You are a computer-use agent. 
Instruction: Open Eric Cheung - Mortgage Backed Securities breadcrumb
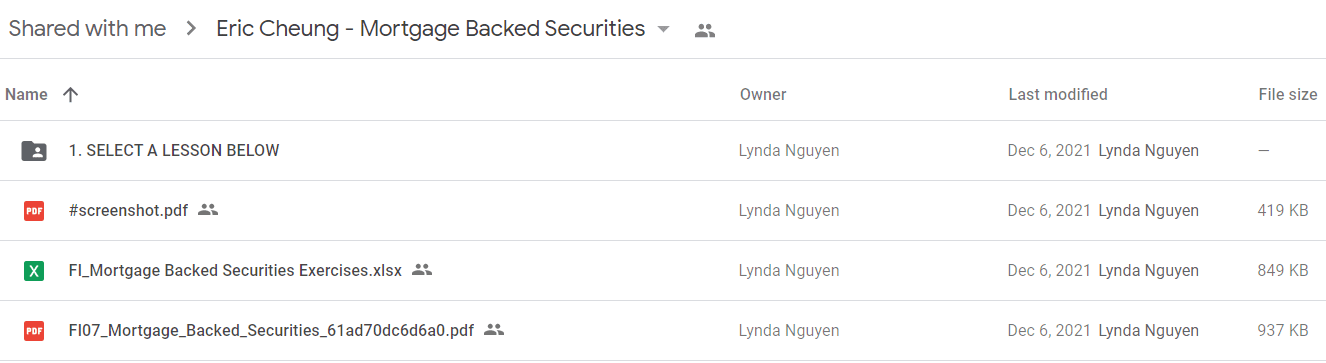coord(430,30)
